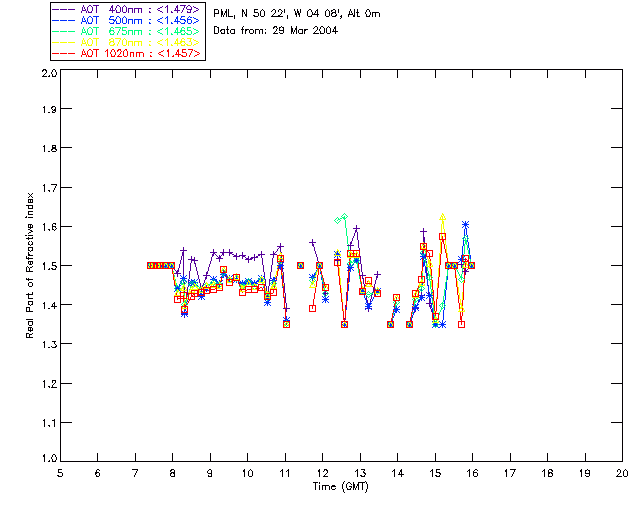The image size is (640, 512).
Task: Click the green dashed line sample in legend
Action: click(64, 31)
